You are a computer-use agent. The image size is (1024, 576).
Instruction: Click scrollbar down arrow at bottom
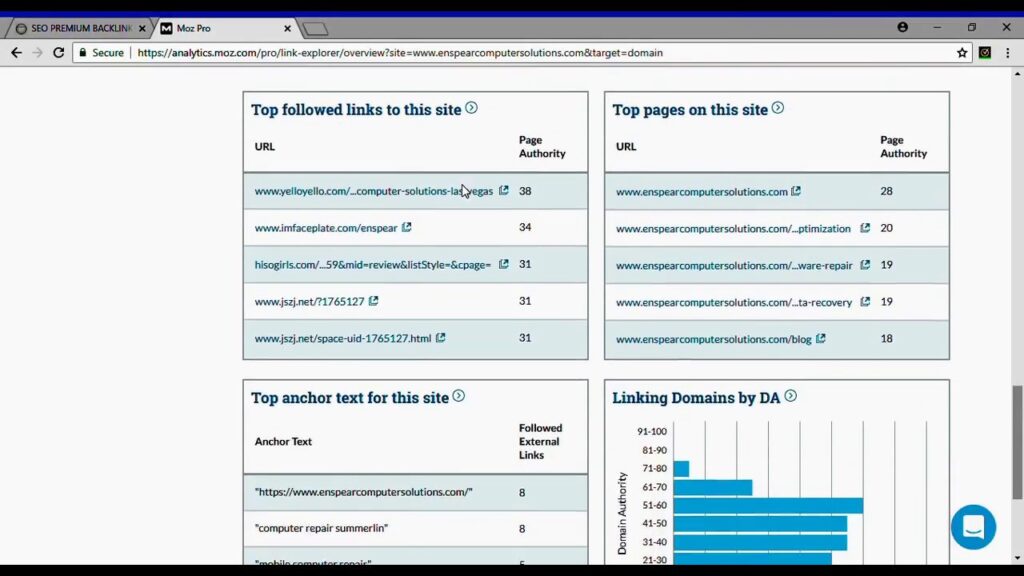tap(1017, 558)
